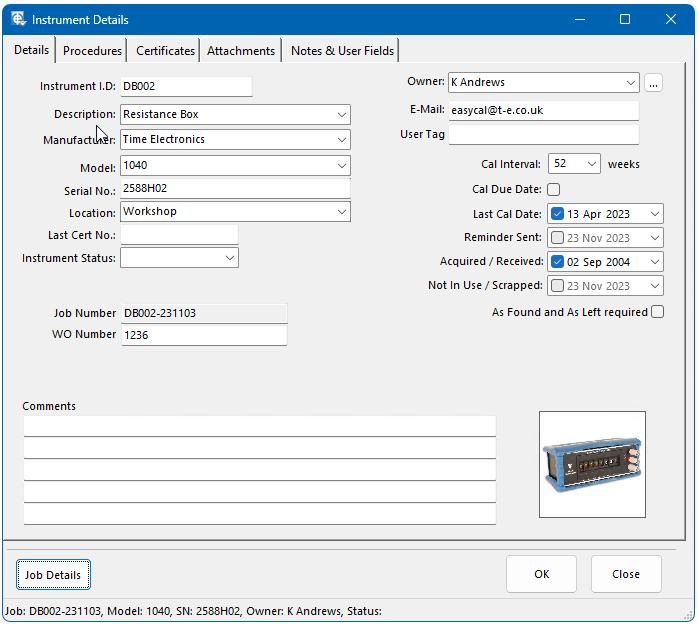This screenshot has width=698, height=627.
Task: Click the owner browse ellipsis button
Action: click(653, 83)
